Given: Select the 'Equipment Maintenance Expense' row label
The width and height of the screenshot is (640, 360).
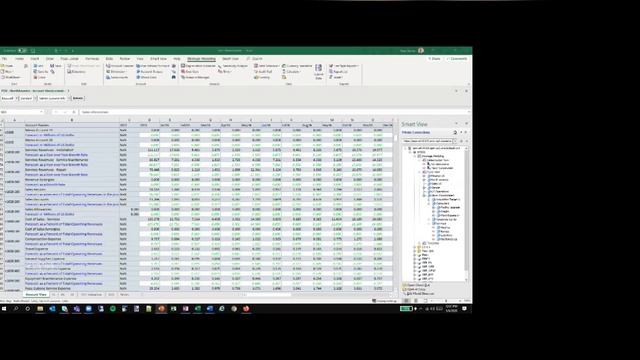Looking at the screenshot, I should point(51,278).
